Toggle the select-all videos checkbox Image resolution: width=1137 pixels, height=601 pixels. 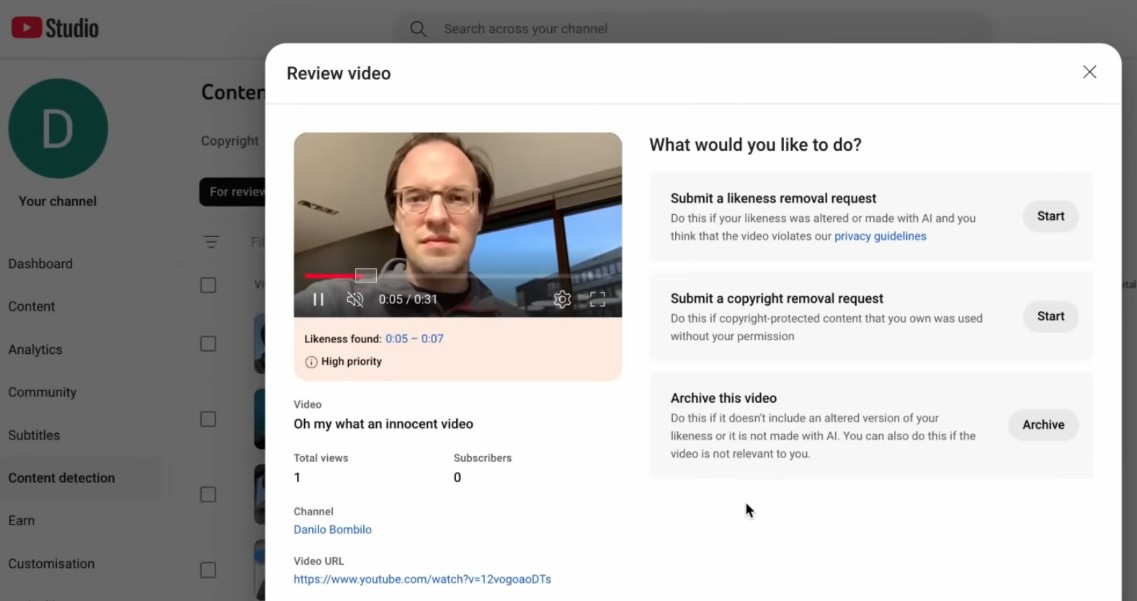[x=208, y=285]
